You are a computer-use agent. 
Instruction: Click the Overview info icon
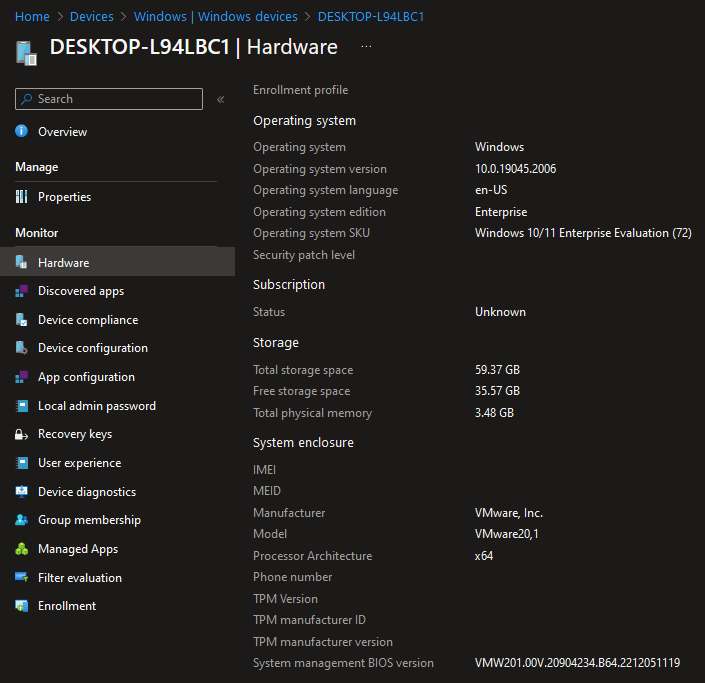coord(22,131)
